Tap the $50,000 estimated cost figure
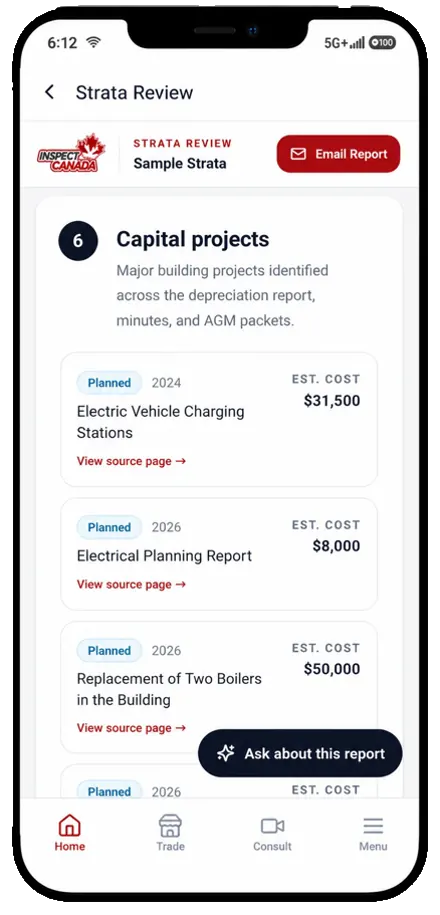 [331, 669]
